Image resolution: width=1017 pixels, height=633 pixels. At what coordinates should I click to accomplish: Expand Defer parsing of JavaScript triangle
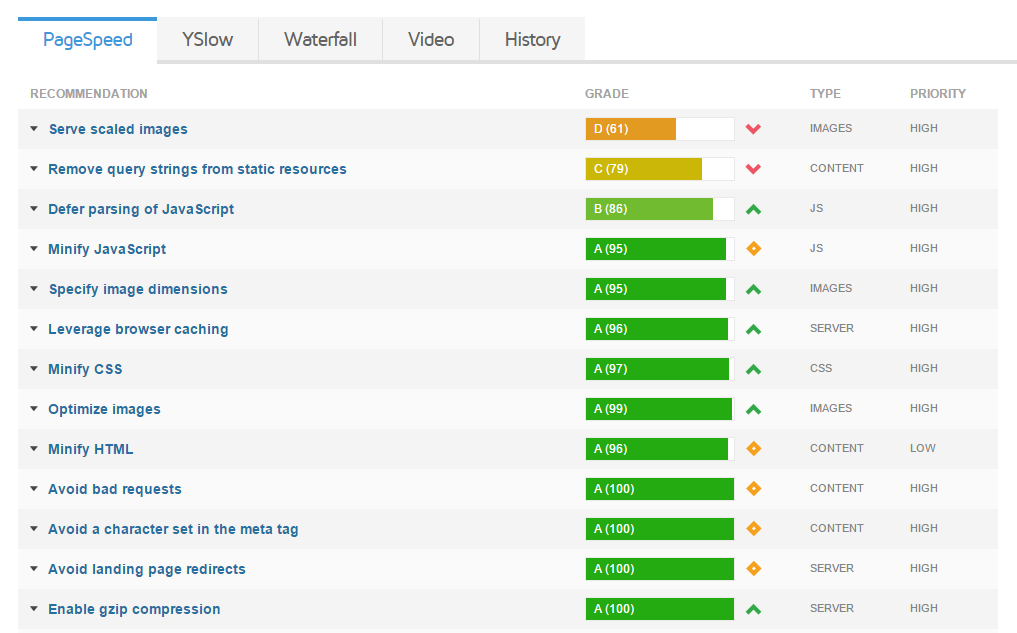coord(34,209)
